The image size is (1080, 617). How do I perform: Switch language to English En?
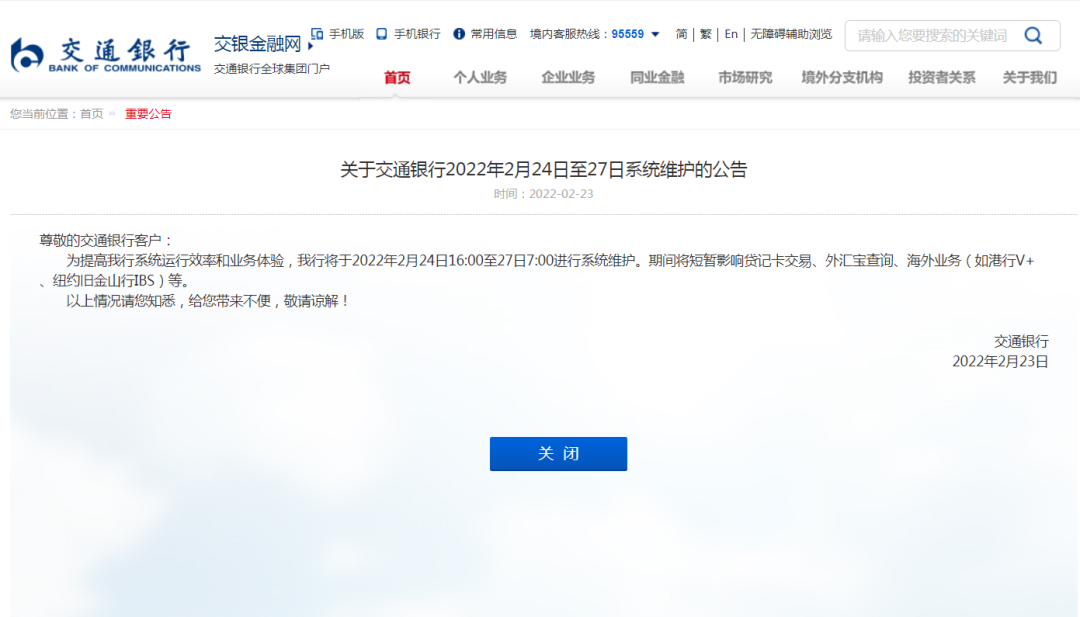pyautogui.click(x=731, y=34)
